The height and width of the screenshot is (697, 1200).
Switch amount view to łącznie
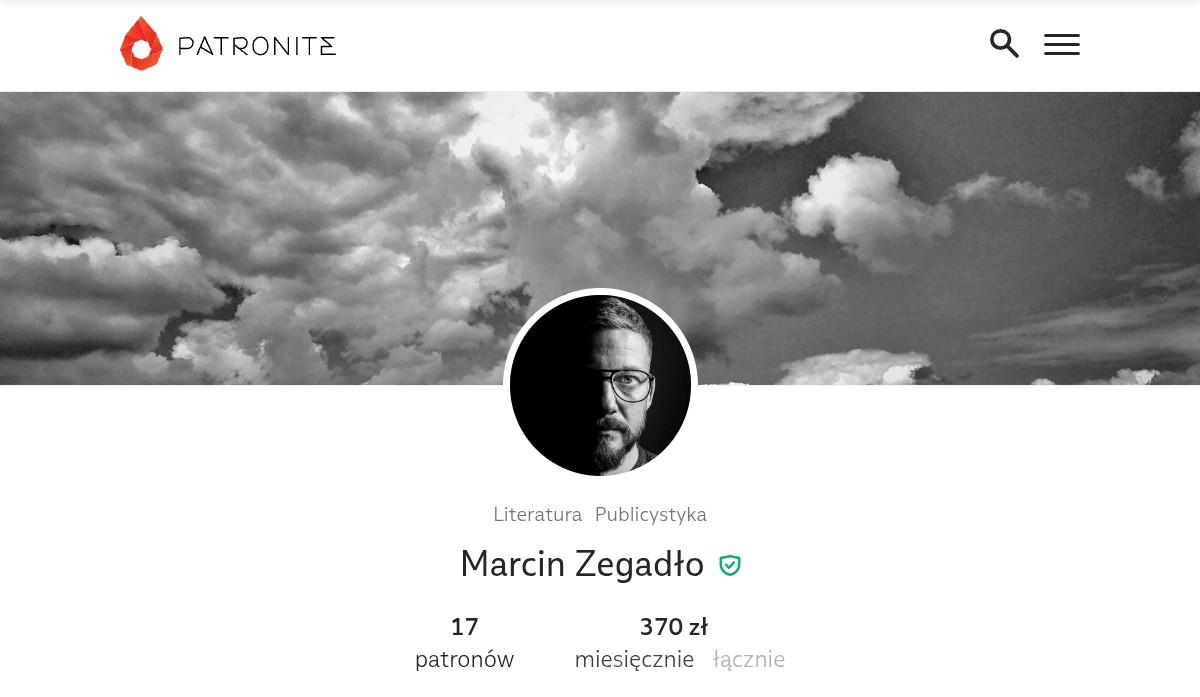(x=749, y=659)
